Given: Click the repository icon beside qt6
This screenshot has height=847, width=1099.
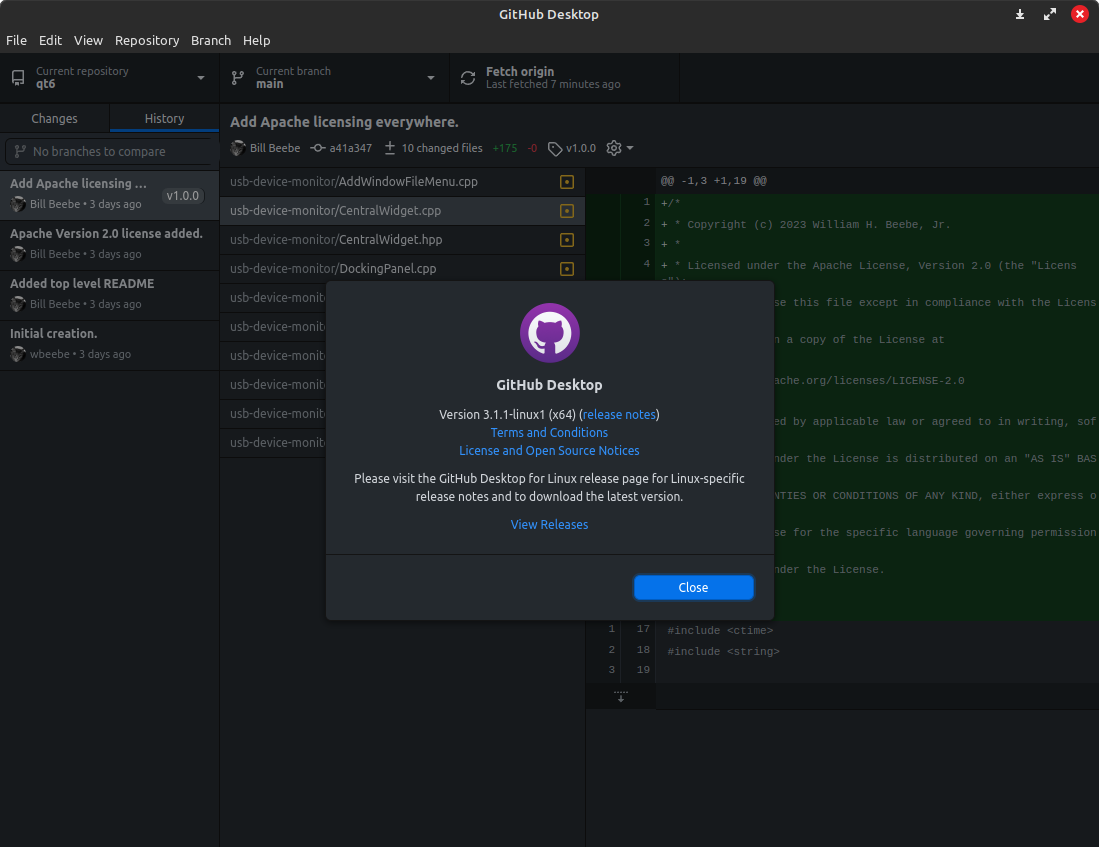Looking at the screenshot, I should pyautogui.click(x=18, y=78).
